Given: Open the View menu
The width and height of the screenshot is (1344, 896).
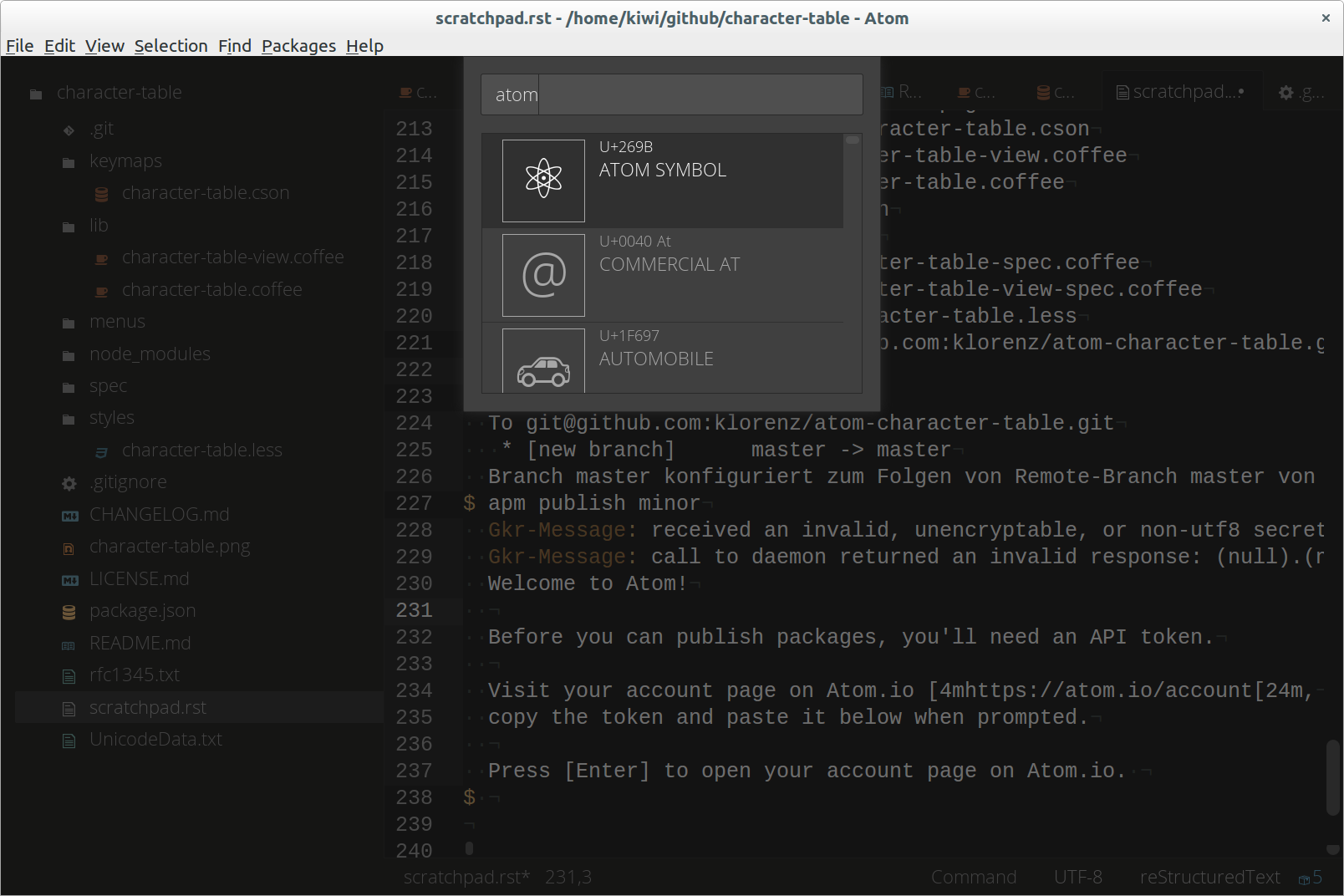Looking at the screenshot, I should [x=104, y=46].
